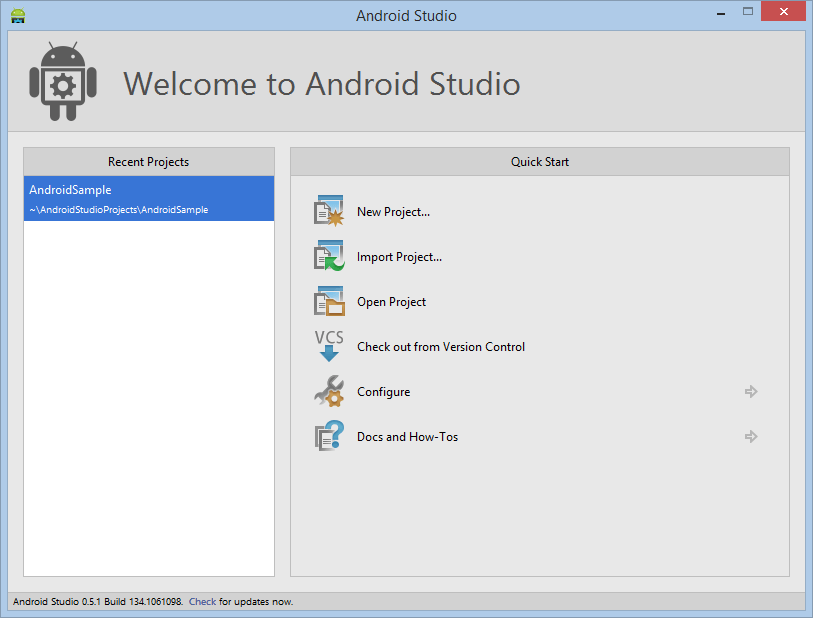Open the "Configure" text entry
This screenshot has height=618, width=813.
(383, 392)
